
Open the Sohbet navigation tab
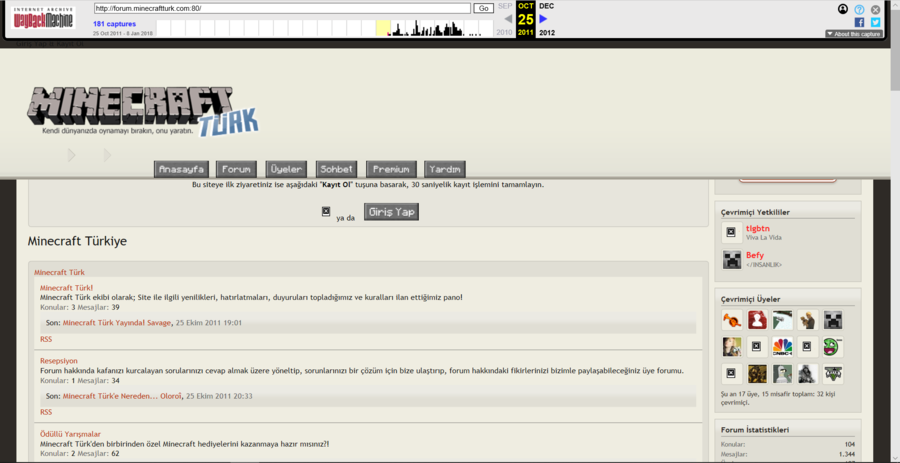click(x=337, y=169)
